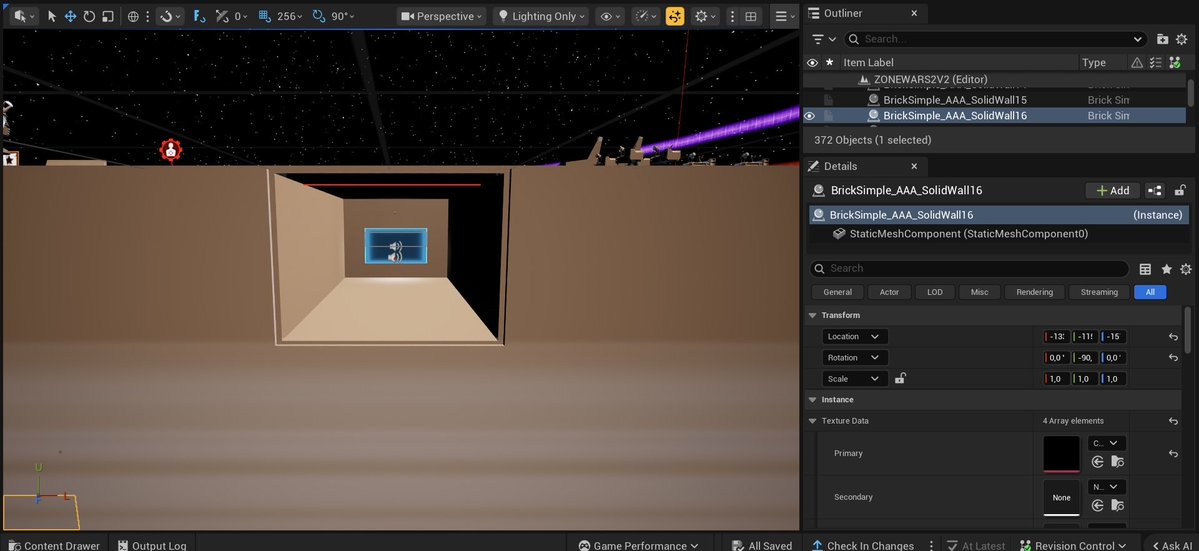Toggle grid snapping icon
This screenshot has width=1199, height=551.
[265, 16]
